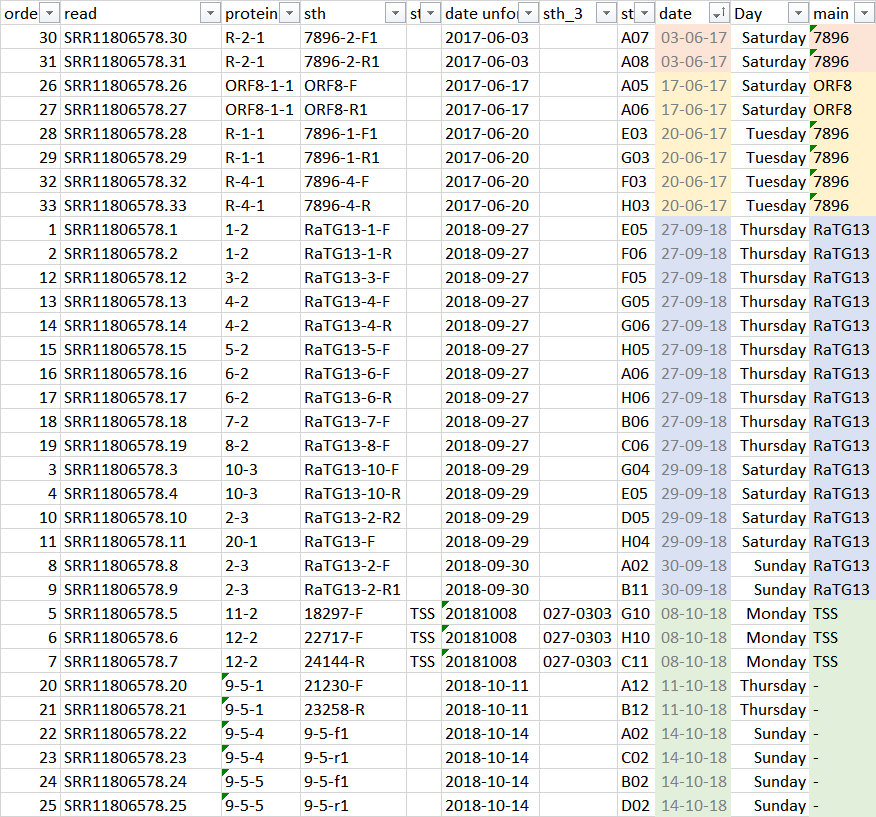Viewport: 876px width, 817px height.
Task: Click the 'sth_3' column header label
Action: click(563, 13)
